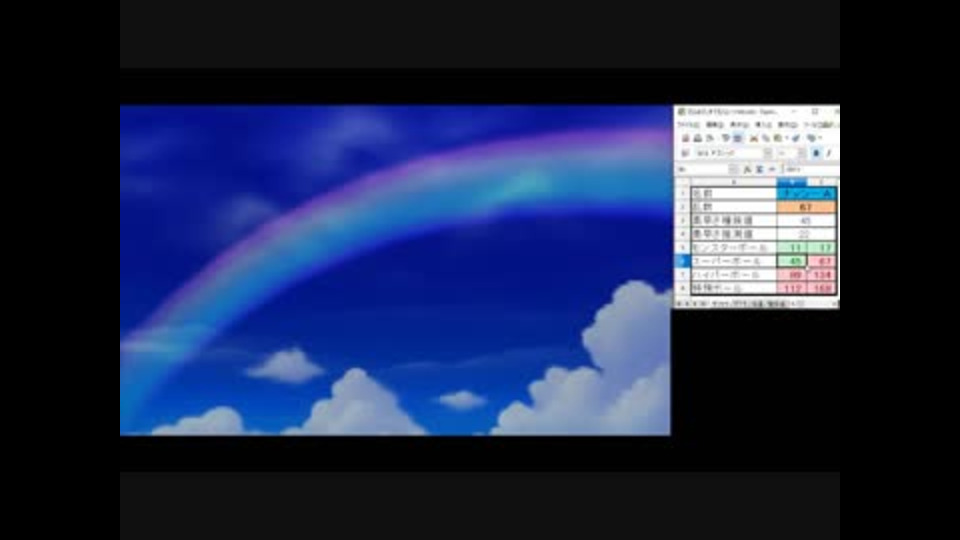
Task: Click the highlighted row 6 header
Action: point(683,261)
